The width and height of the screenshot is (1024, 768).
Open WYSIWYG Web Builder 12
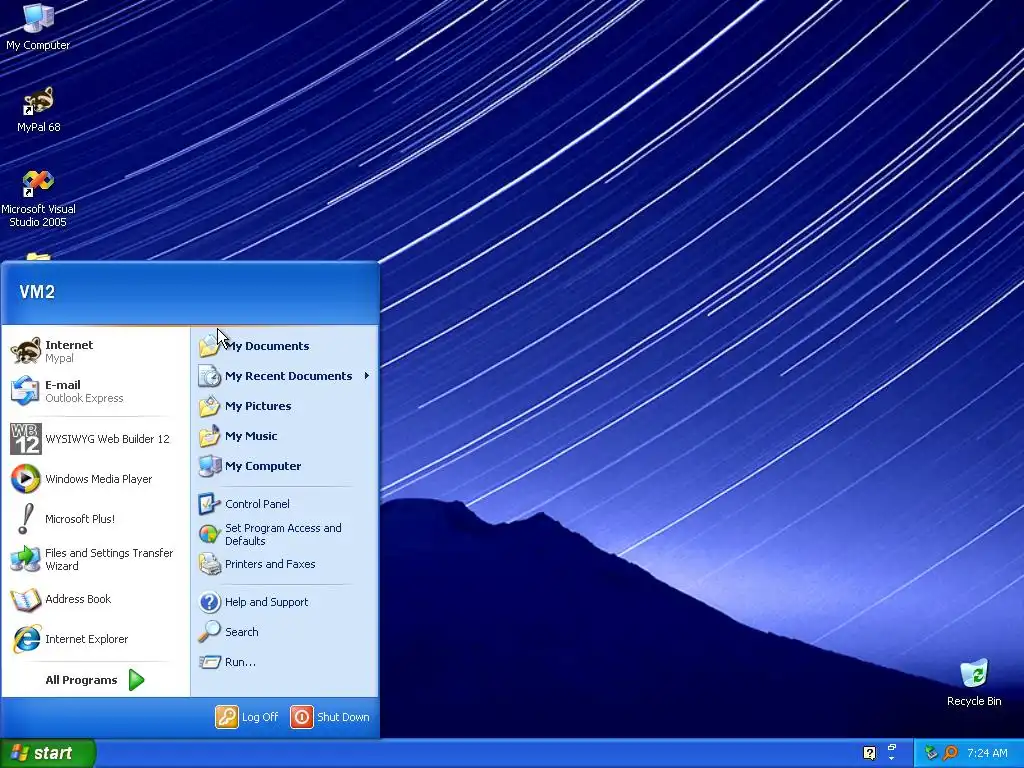click(95, 439)
